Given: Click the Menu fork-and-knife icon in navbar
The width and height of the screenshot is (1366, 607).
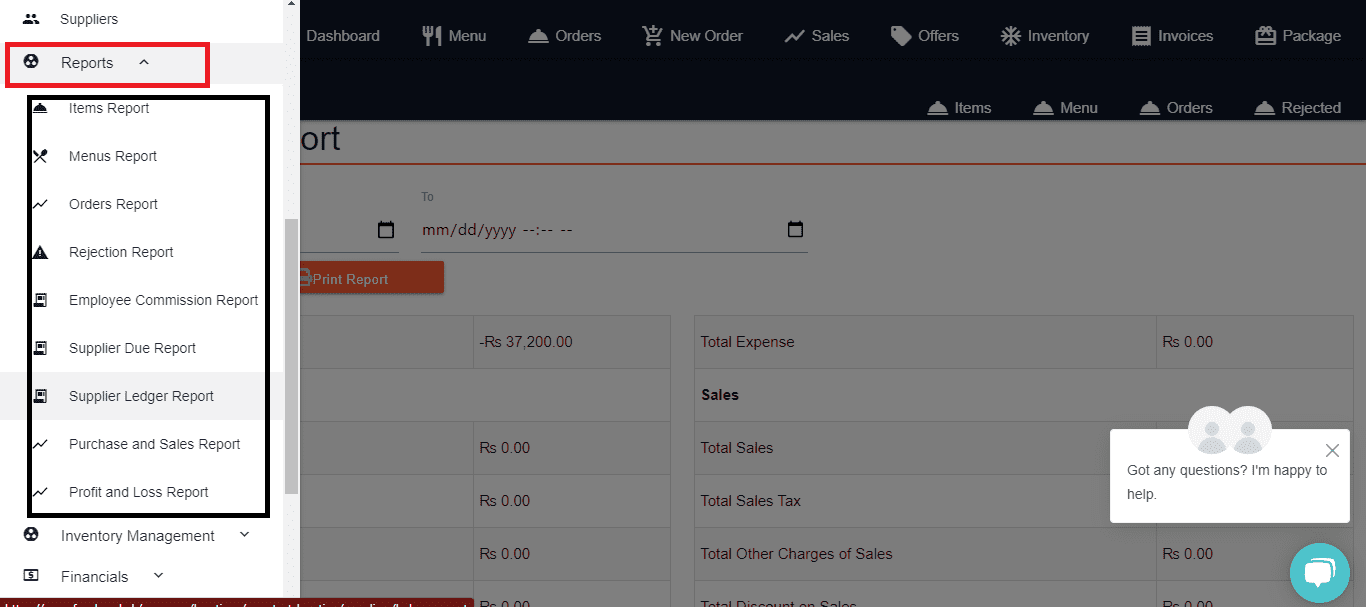Looking at the screenshot, I should [432, 36].
